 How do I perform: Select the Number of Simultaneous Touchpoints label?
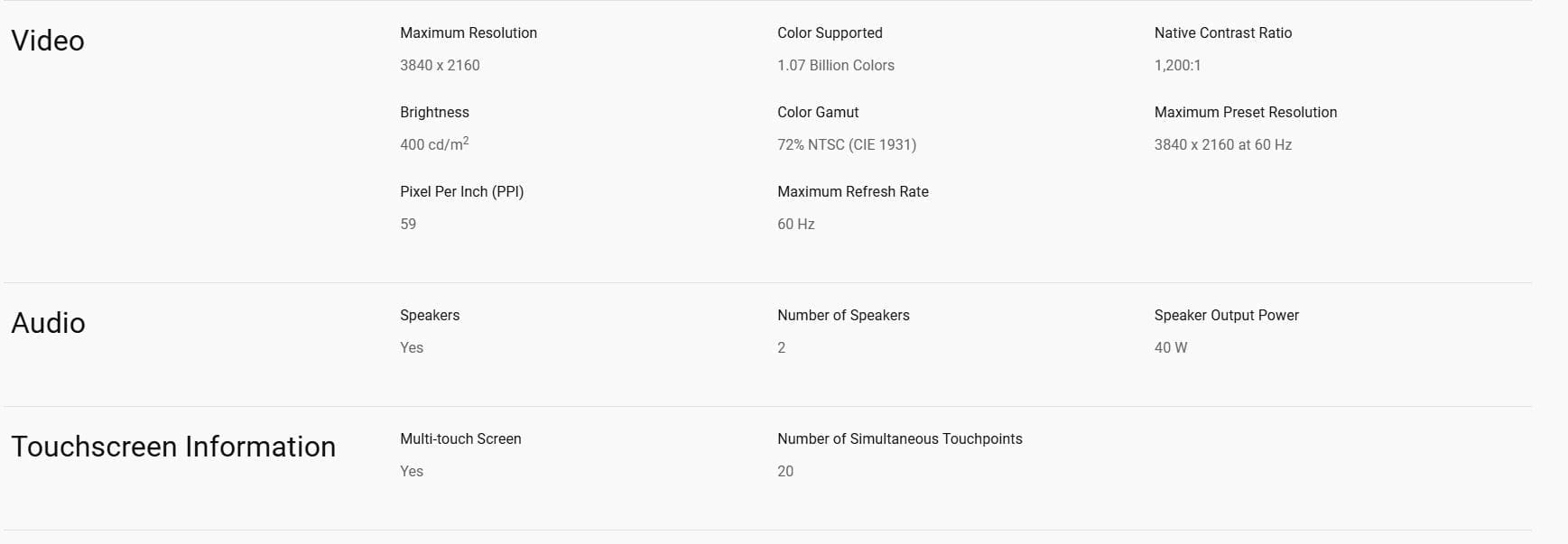point(900,438)
